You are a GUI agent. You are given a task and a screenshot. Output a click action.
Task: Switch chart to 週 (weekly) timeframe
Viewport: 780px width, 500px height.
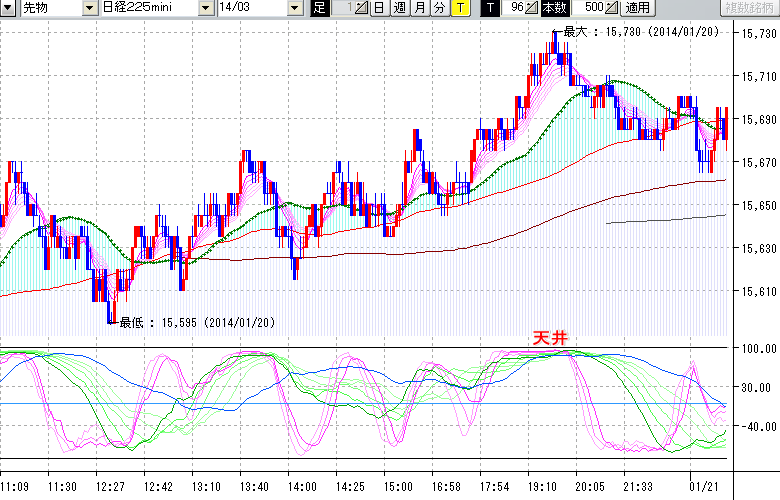[399, 8]
